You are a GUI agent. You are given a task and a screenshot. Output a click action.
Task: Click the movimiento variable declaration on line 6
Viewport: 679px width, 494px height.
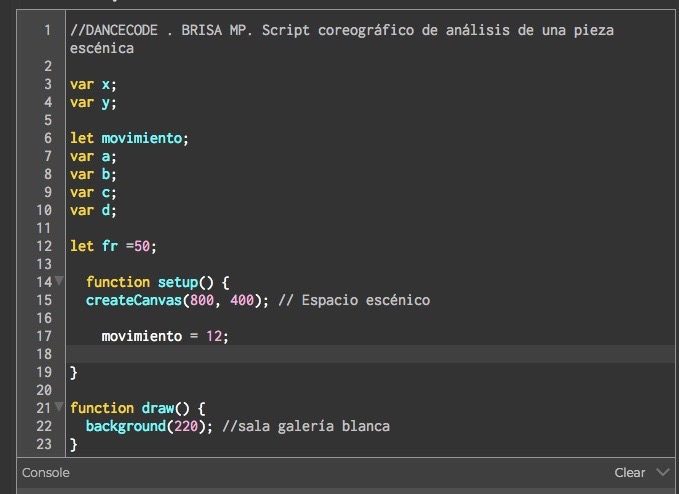142,138
